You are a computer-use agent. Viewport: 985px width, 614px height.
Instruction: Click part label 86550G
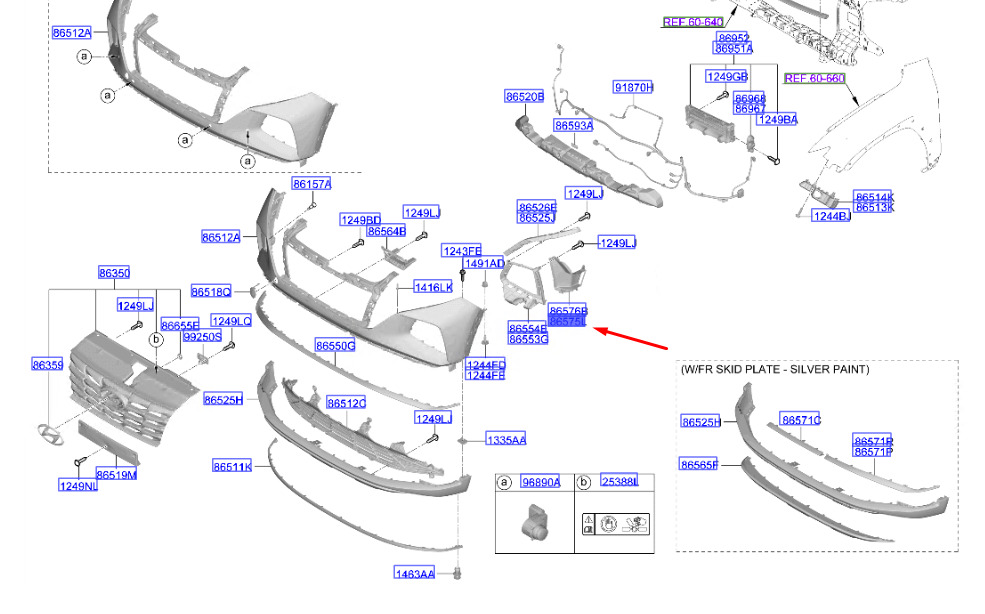(335, 346)
